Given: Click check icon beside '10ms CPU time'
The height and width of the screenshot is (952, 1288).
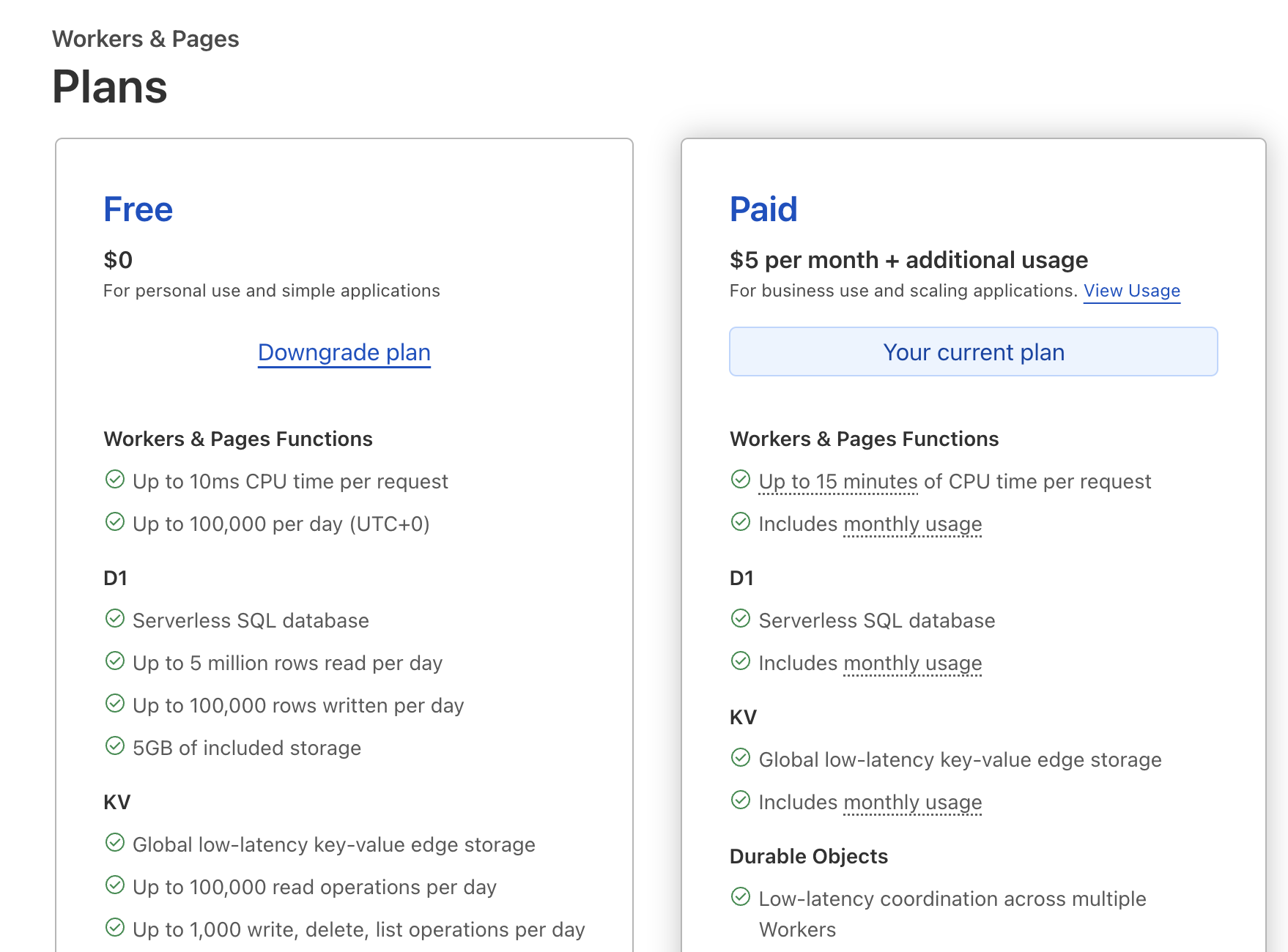Looking at the screenshot, I should point(115,480).
